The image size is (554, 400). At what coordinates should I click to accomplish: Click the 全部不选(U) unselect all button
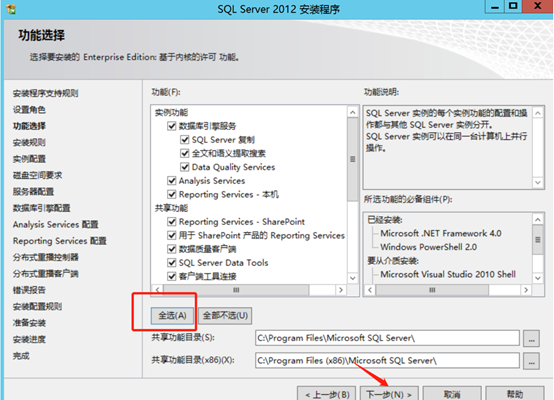(225, 315)
